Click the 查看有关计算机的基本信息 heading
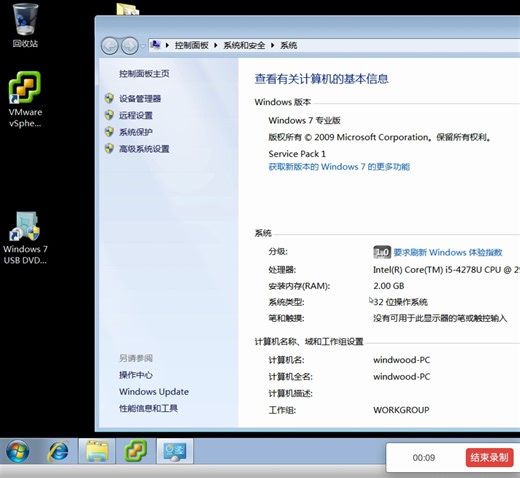520x478 pixels. click(322, 79)
